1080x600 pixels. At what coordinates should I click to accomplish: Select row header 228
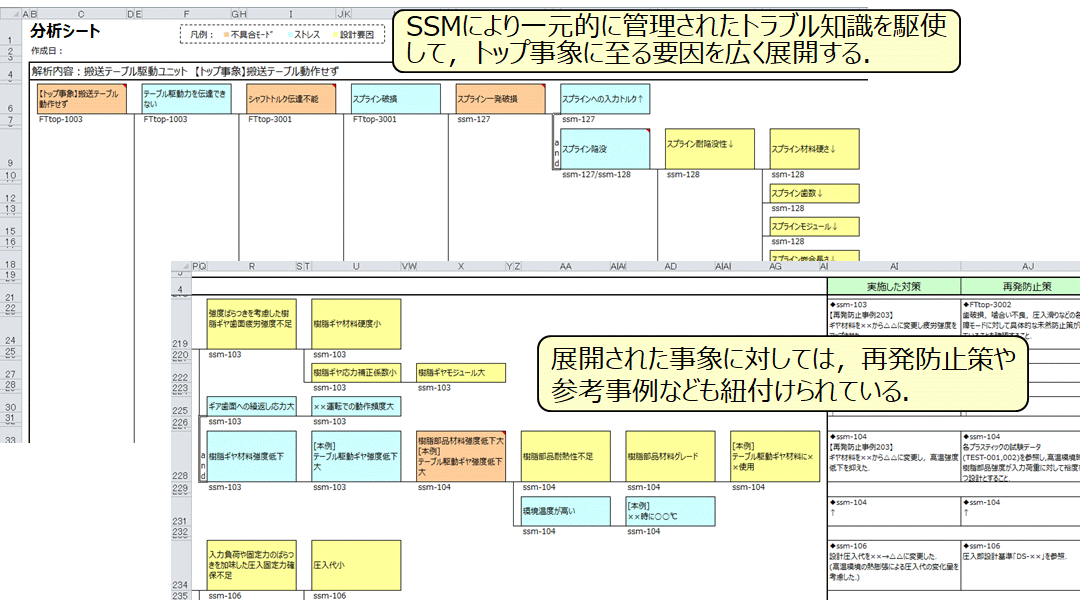[180, 476]
